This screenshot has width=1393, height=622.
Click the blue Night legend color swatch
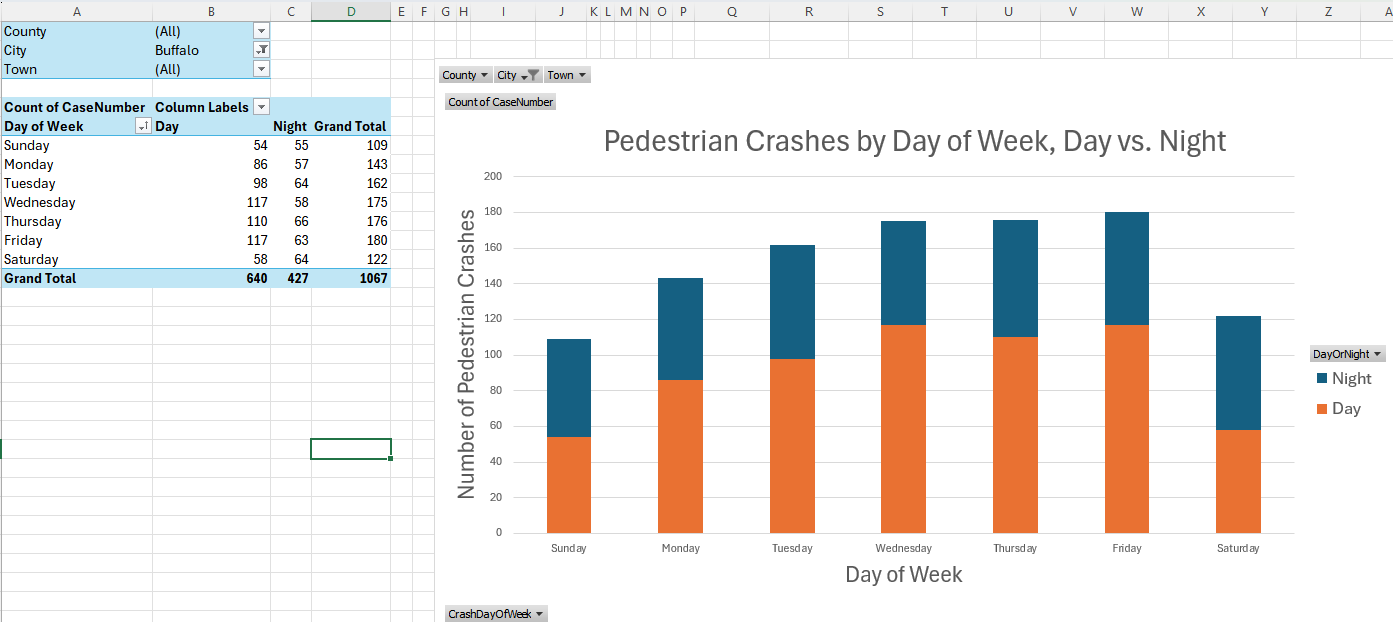[1322, 379]
